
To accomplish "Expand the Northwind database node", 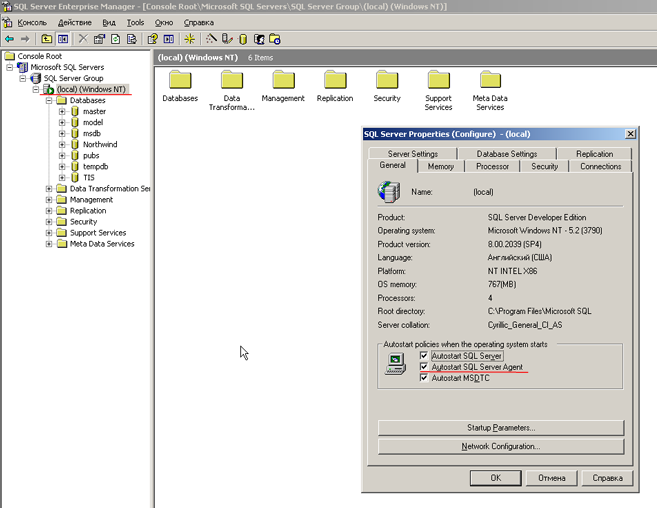I will coord(62,145).
